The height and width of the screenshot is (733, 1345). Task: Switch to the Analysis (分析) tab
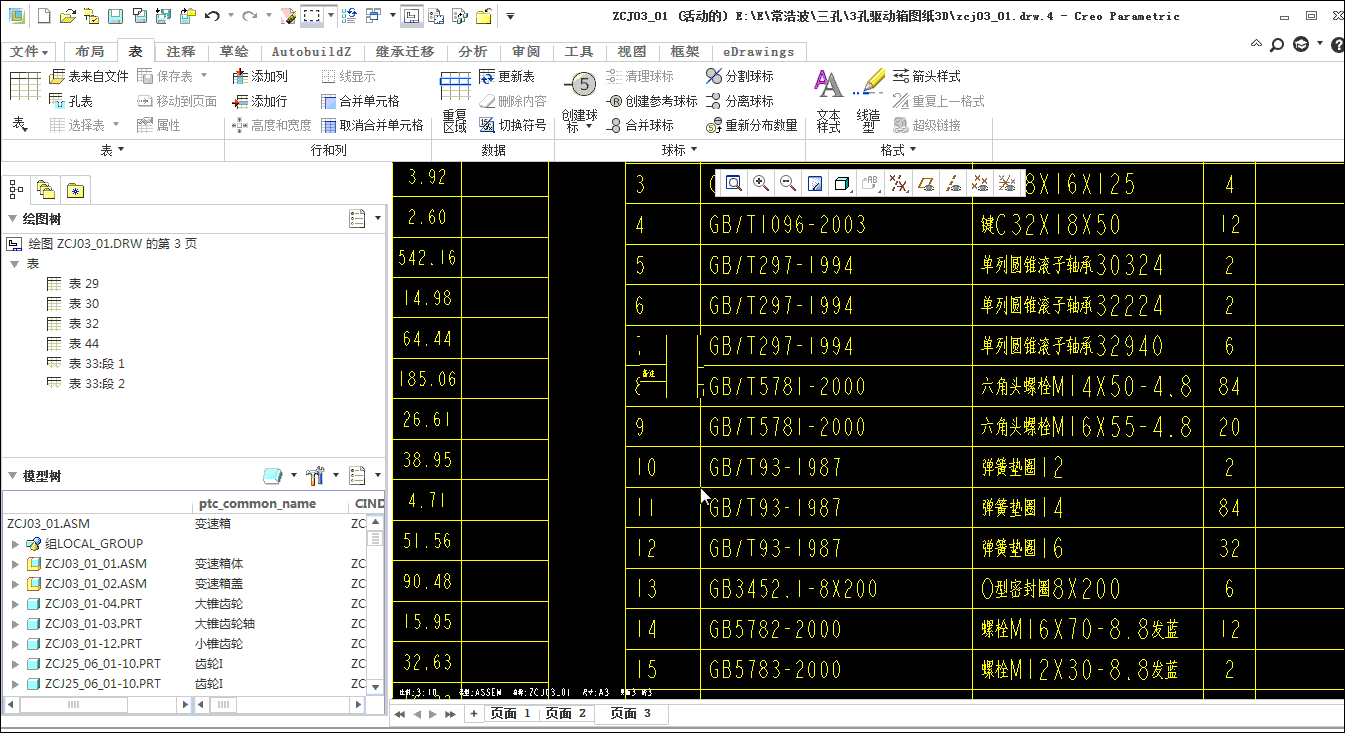[x=473, y=52]
